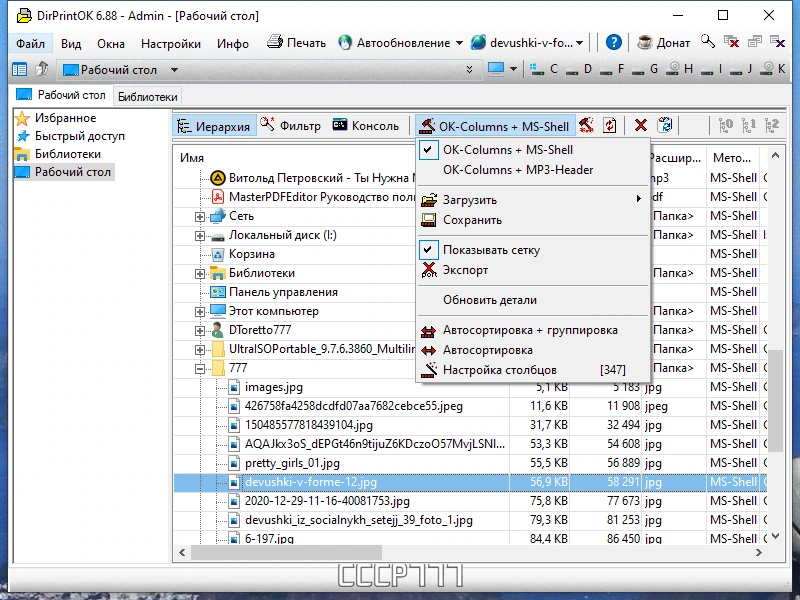This screenshot has width=800, height=600.
Task: Click the Консоль button
Action: (365, 126)
